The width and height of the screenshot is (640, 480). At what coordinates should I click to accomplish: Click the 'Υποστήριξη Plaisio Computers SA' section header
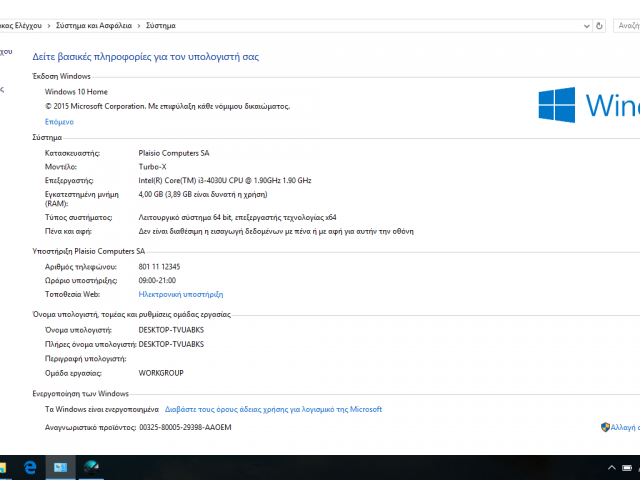pos(89,251)
